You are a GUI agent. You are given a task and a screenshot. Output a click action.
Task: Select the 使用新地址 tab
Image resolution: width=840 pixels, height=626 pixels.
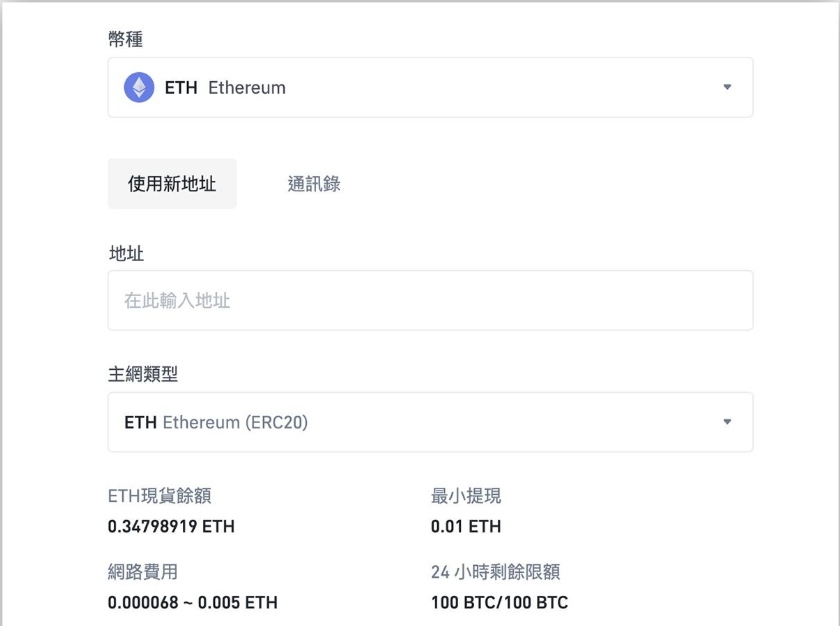pyautogui.click(x=172, y=184)
